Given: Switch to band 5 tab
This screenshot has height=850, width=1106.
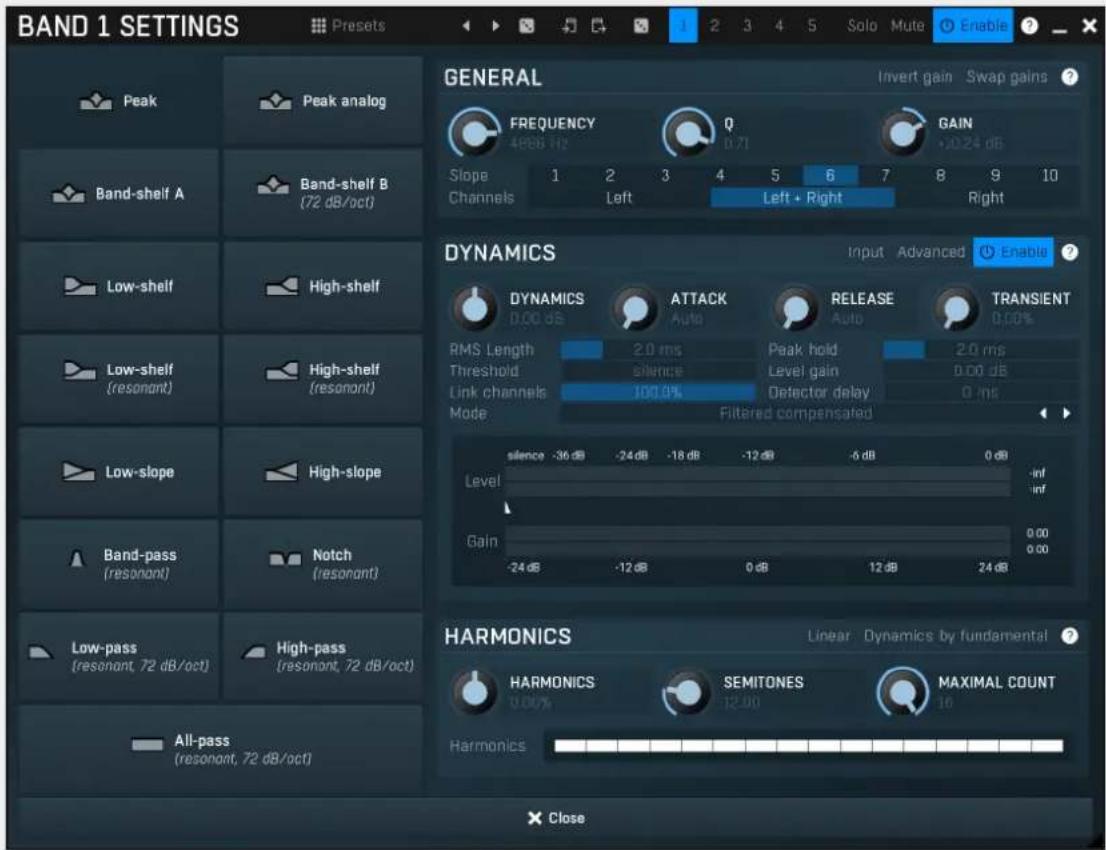Looking at the screenshot, I should [x=812, y=26].
